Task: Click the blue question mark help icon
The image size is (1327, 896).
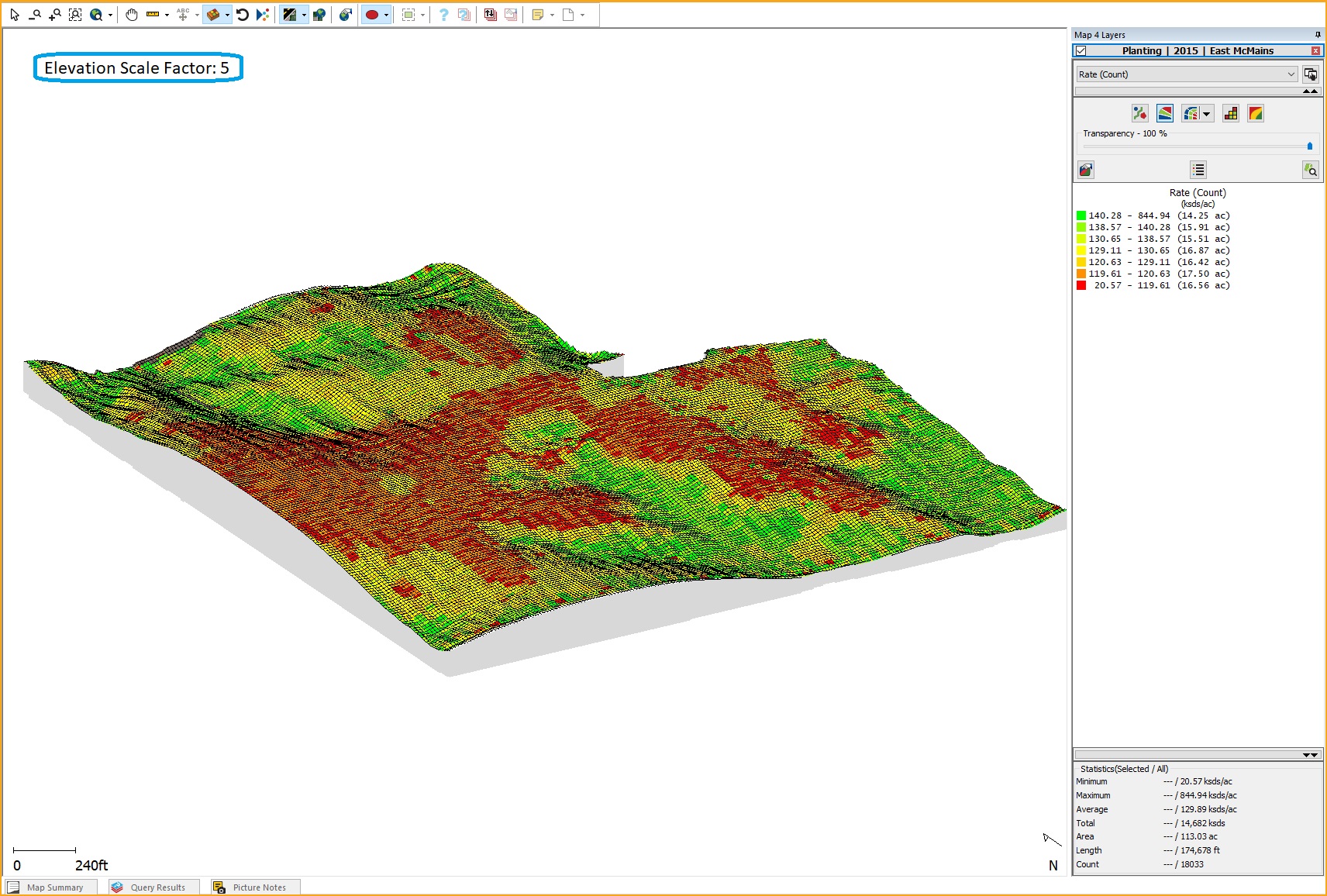Action: [x=443, y=15]
